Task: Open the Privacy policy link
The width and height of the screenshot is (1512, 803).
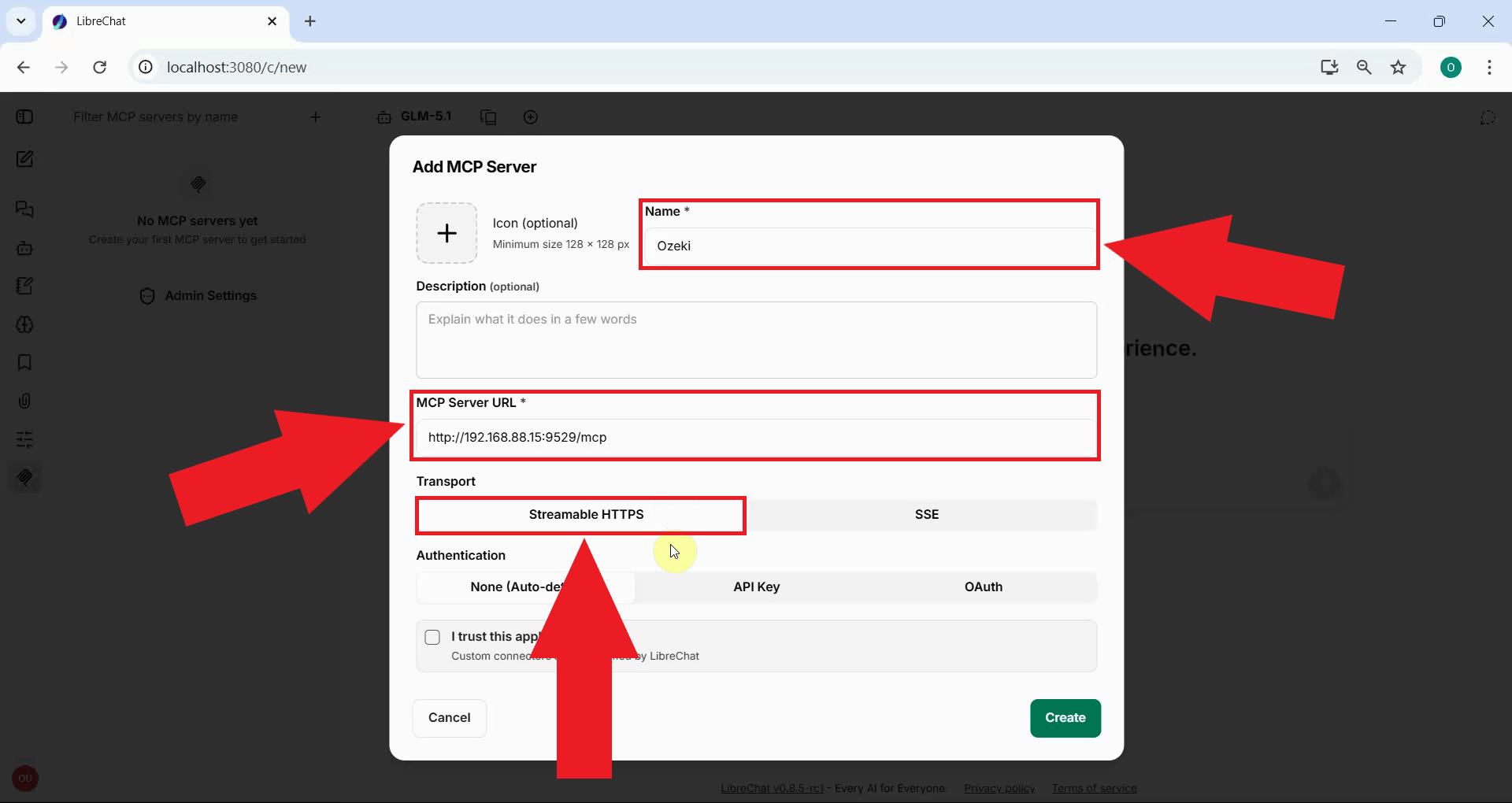Action: tap(999, 788)
